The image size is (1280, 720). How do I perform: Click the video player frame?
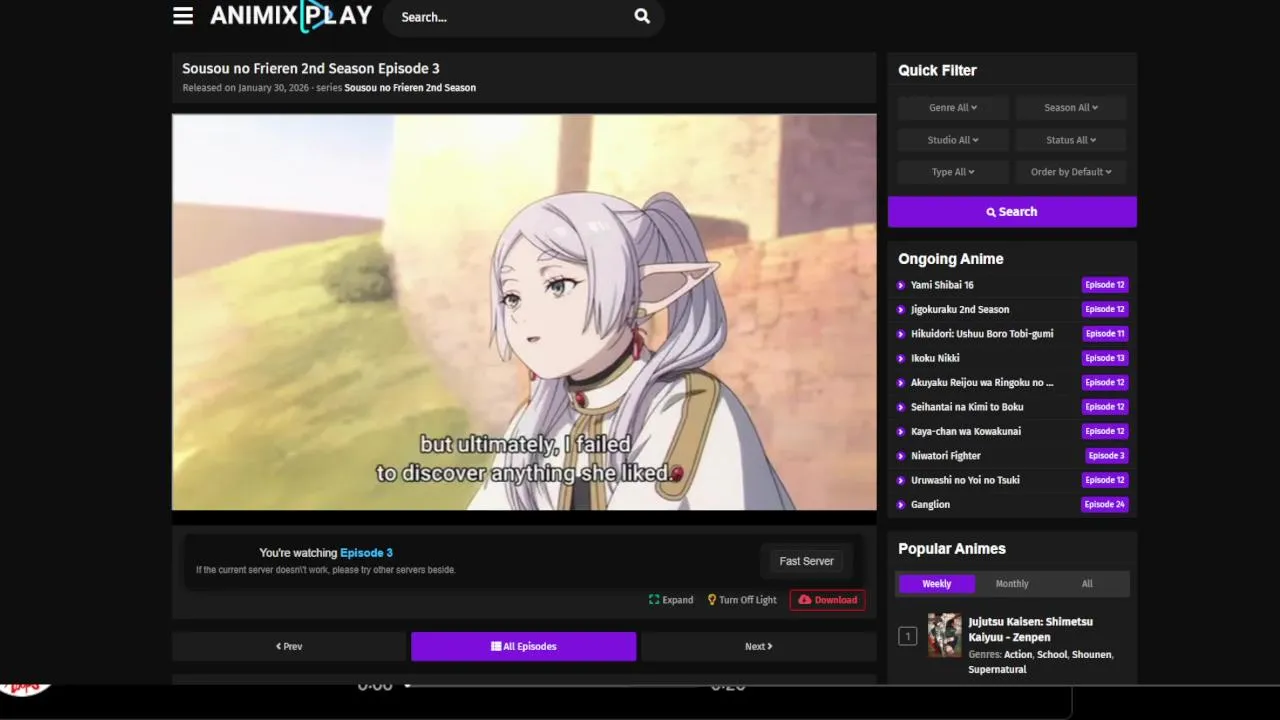[524, 312]
